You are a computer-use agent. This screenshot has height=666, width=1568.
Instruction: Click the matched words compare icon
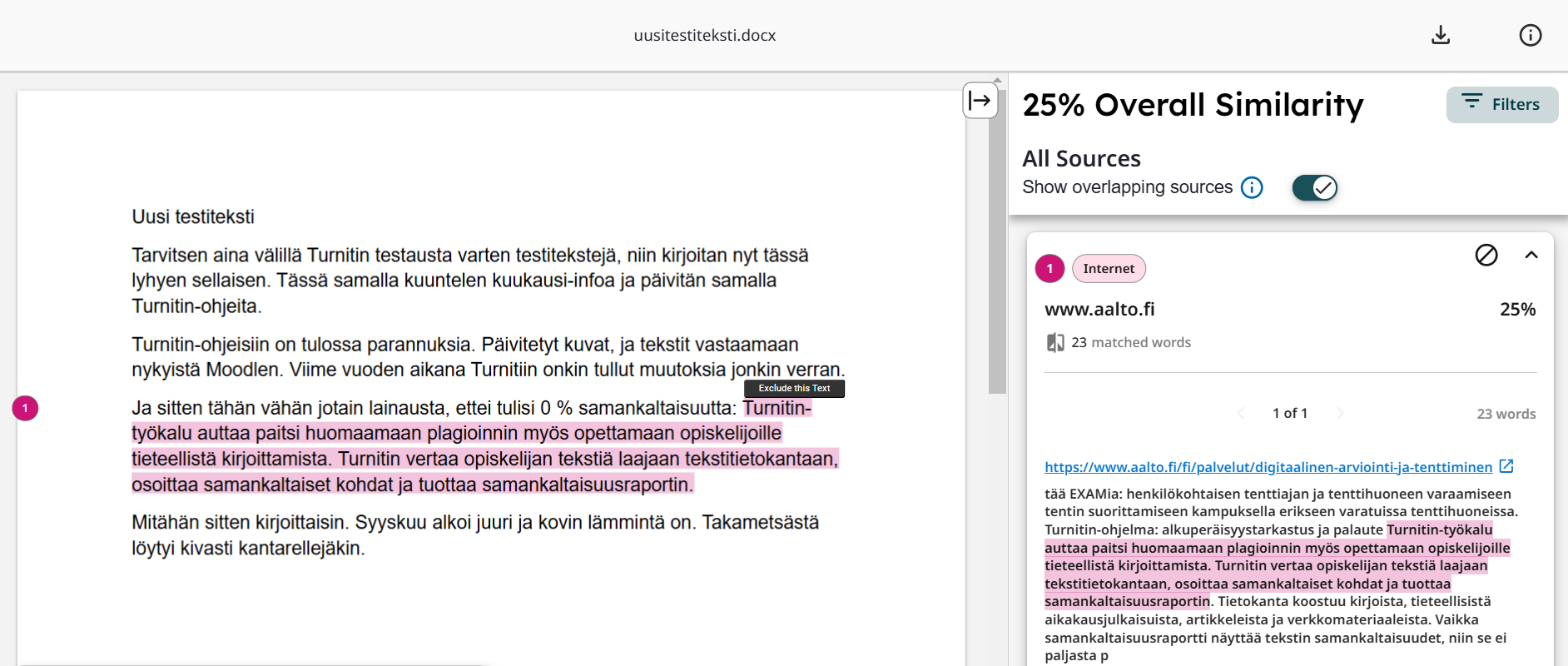pyautogui.click(x=1055, y=342)
